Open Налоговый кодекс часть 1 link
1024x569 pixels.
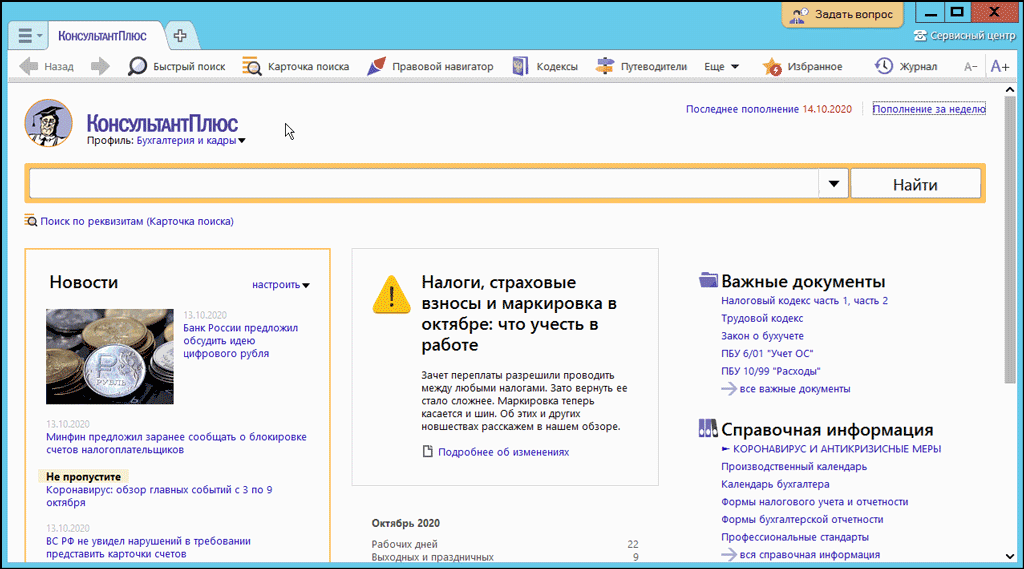[784, 301]
